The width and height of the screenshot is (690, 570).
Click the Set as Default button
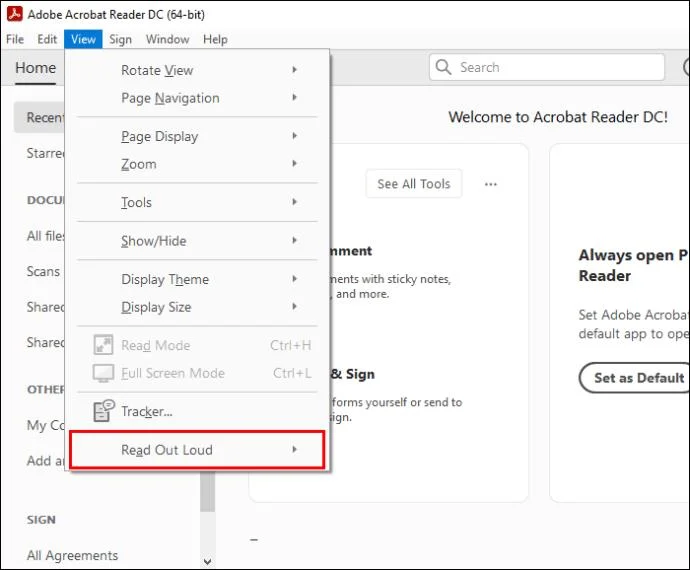coord(634,378)
